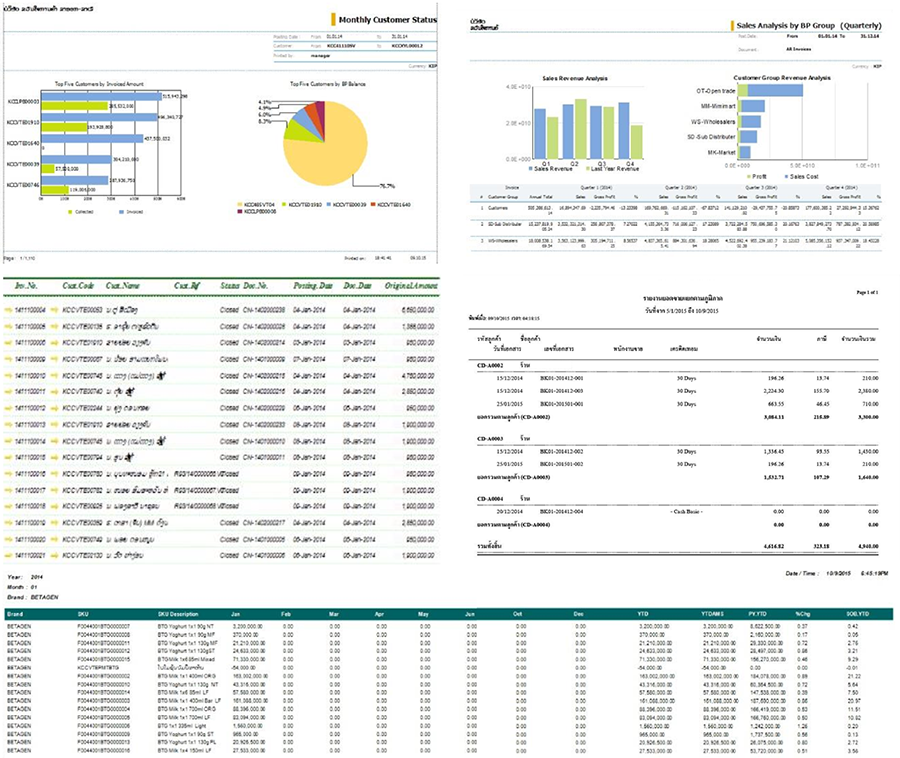Open customer code arrow in invoice 1411100018 row
Viewport: 900px width, 758px height.
(x=55, y=507)
